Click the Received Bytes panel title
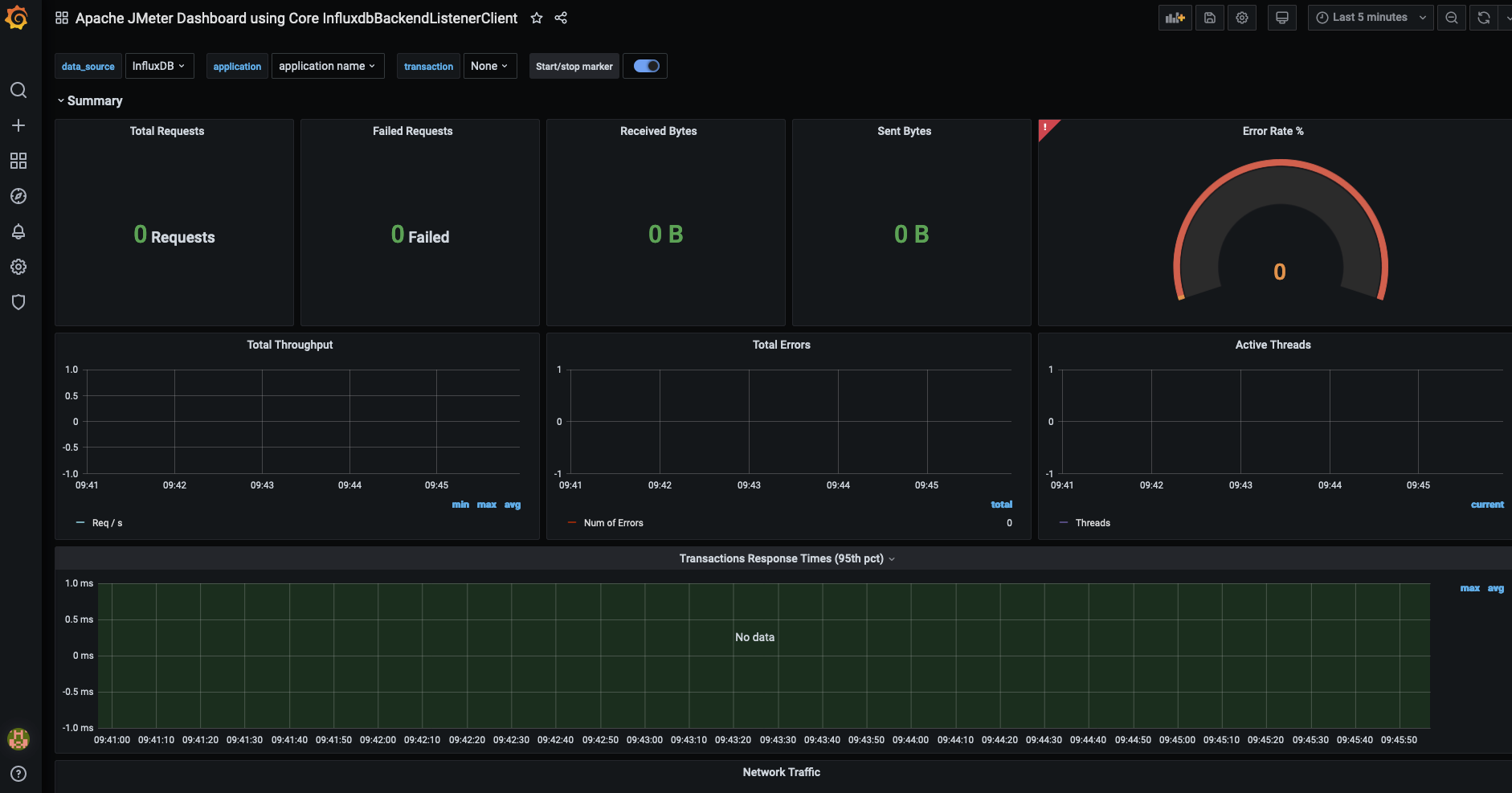This screenshot has width=1512, height=793. tap(659, 131)
